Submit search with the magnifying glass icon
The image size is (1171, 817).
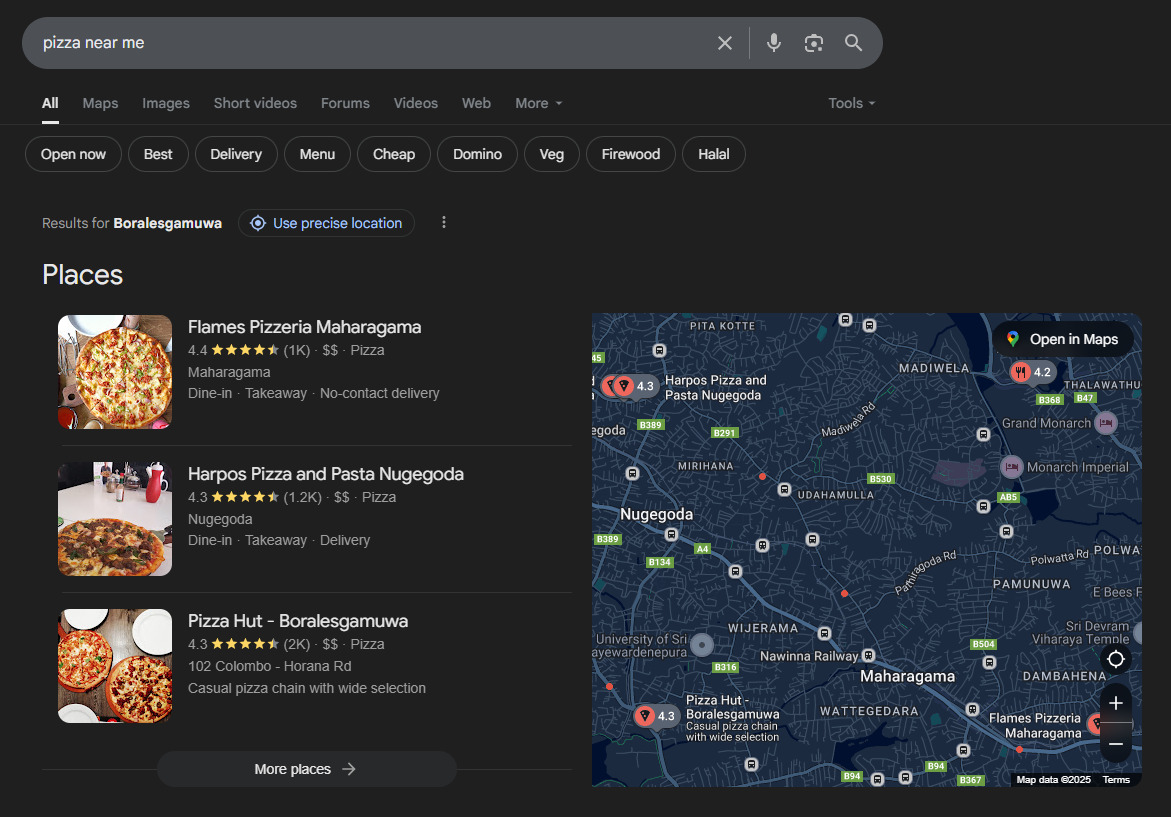point(853,43)
